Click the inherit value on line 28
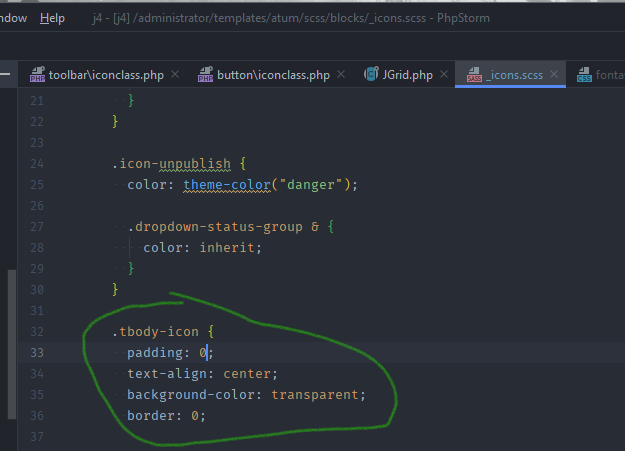The width and height of the screenshot is (625, 451). [227, 248]
